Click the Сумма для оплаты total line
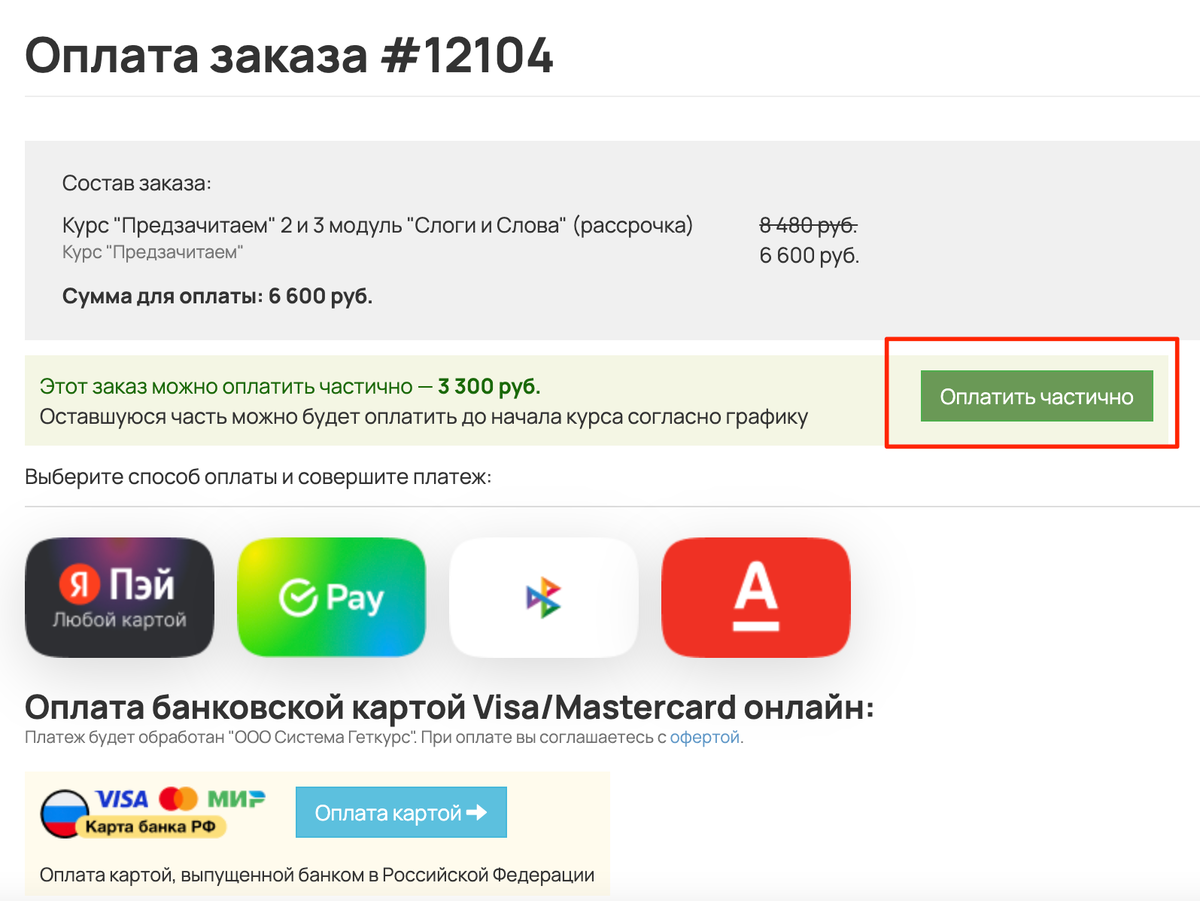Screen dimensions: 1200x901 (x=217, y=297)
